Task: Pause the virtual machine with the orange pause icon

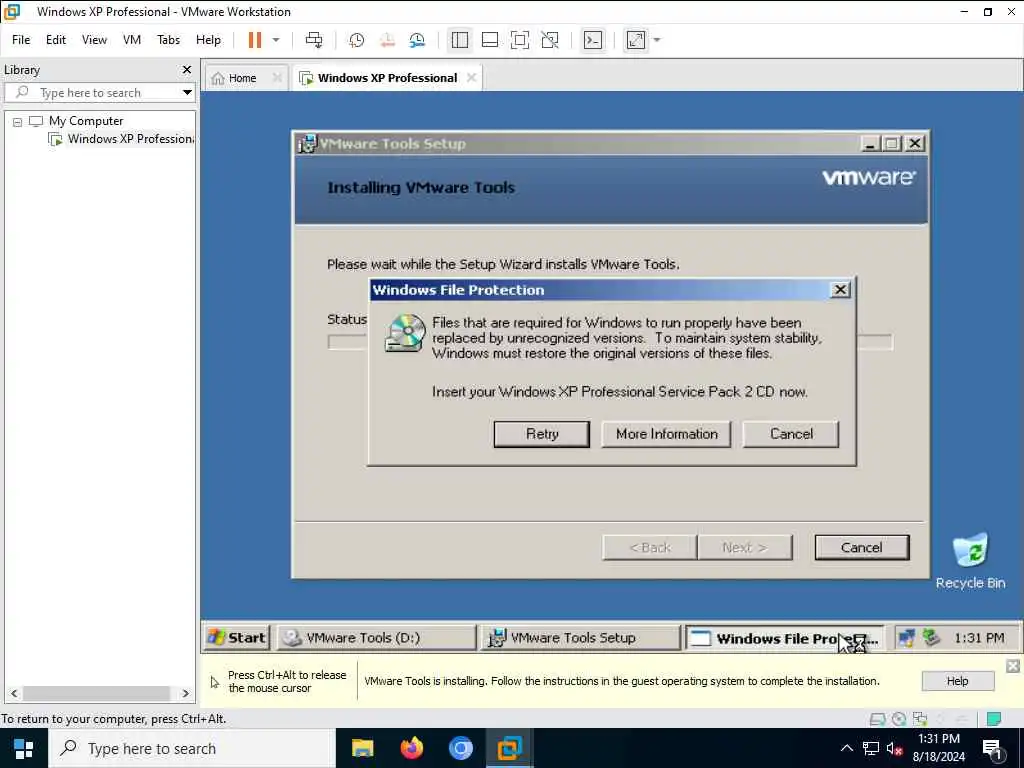Action: (x=255, y=40)
